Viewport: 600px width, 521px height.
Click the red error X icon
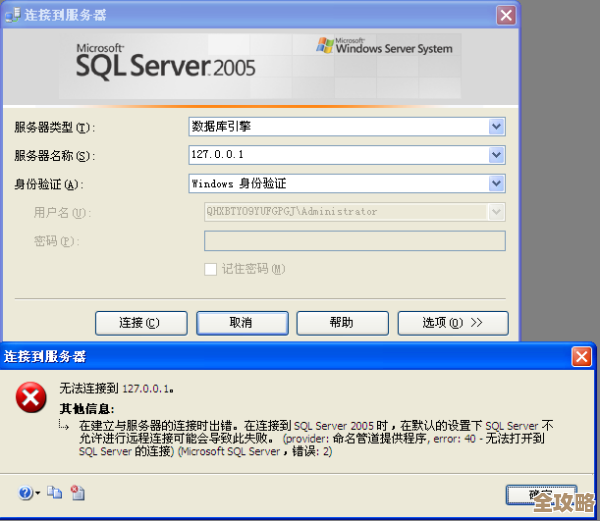click(x=31, y=397)
